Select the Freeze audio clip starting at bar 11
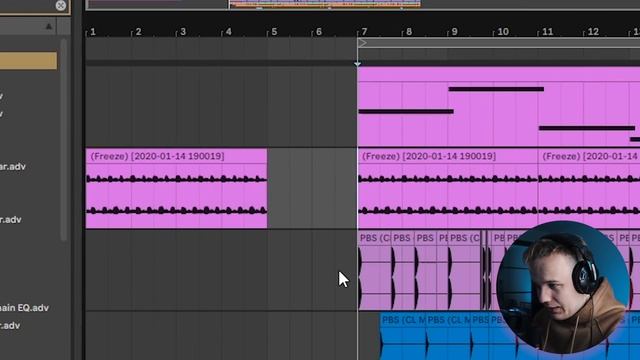 coord(589,188)
